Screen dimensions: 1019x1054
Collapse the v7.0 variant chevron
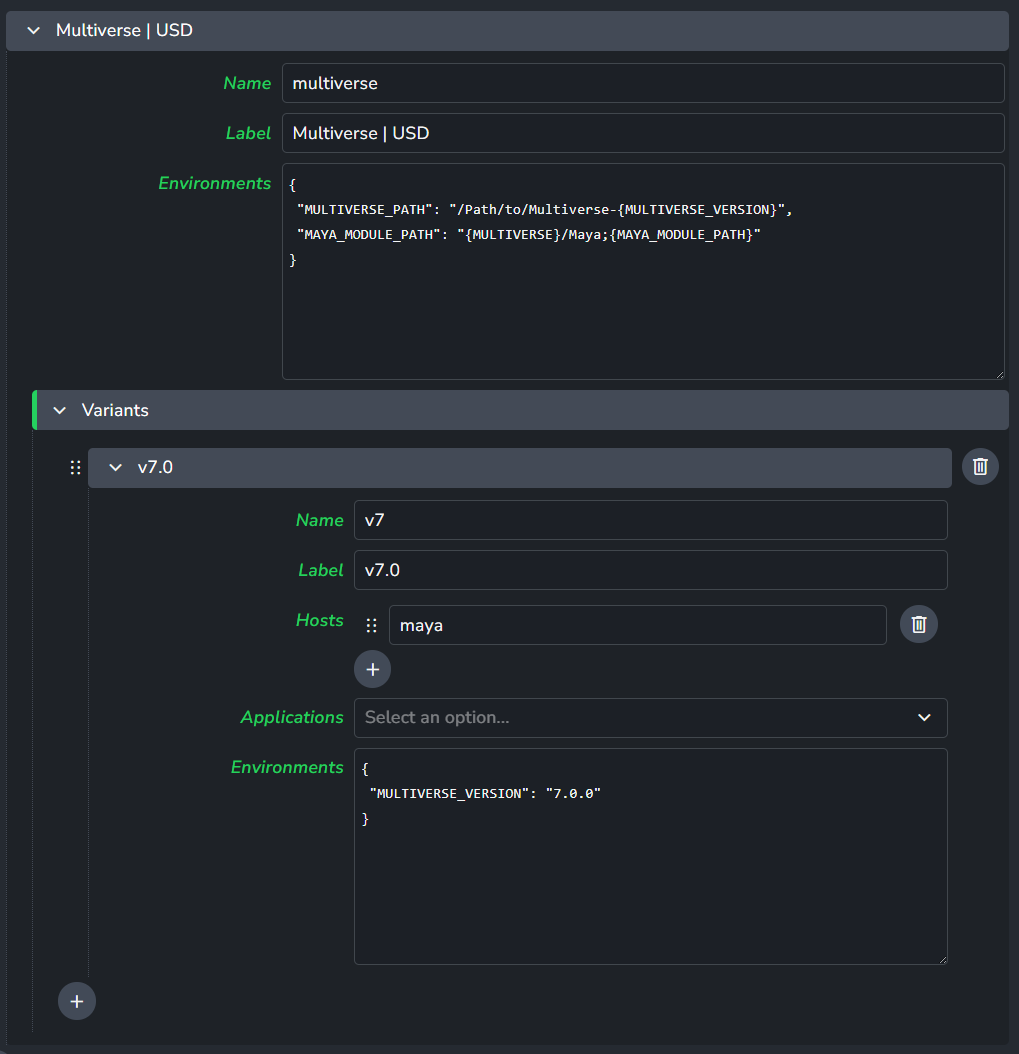[116, 467]
